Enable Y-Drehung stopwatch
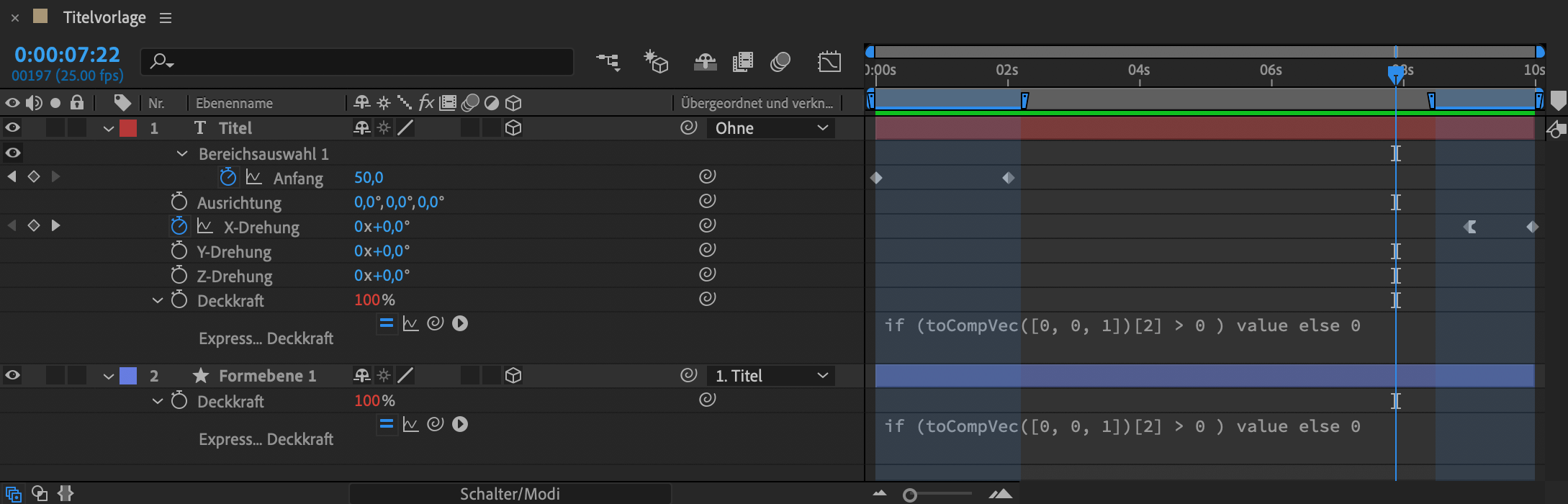 tap(179, 251)
